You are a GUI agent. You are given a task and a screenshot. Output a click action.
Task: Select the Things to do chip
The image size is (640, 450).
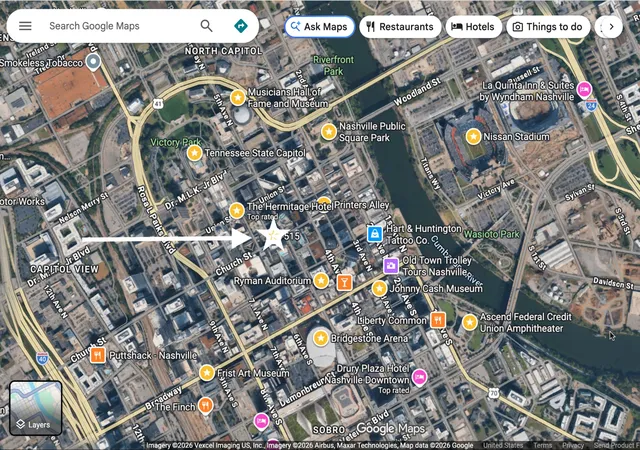(x=548, y=27)
